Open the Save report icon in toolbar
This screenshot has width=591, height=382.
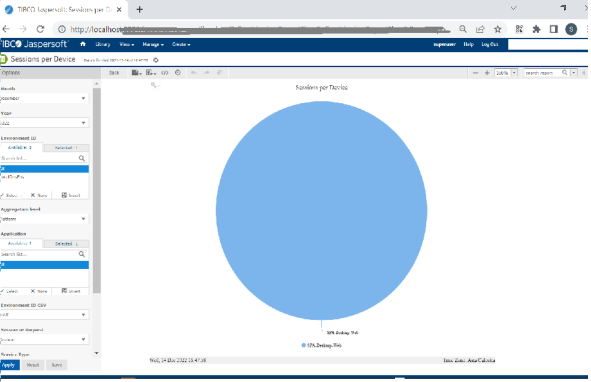(x=136, y=72)
